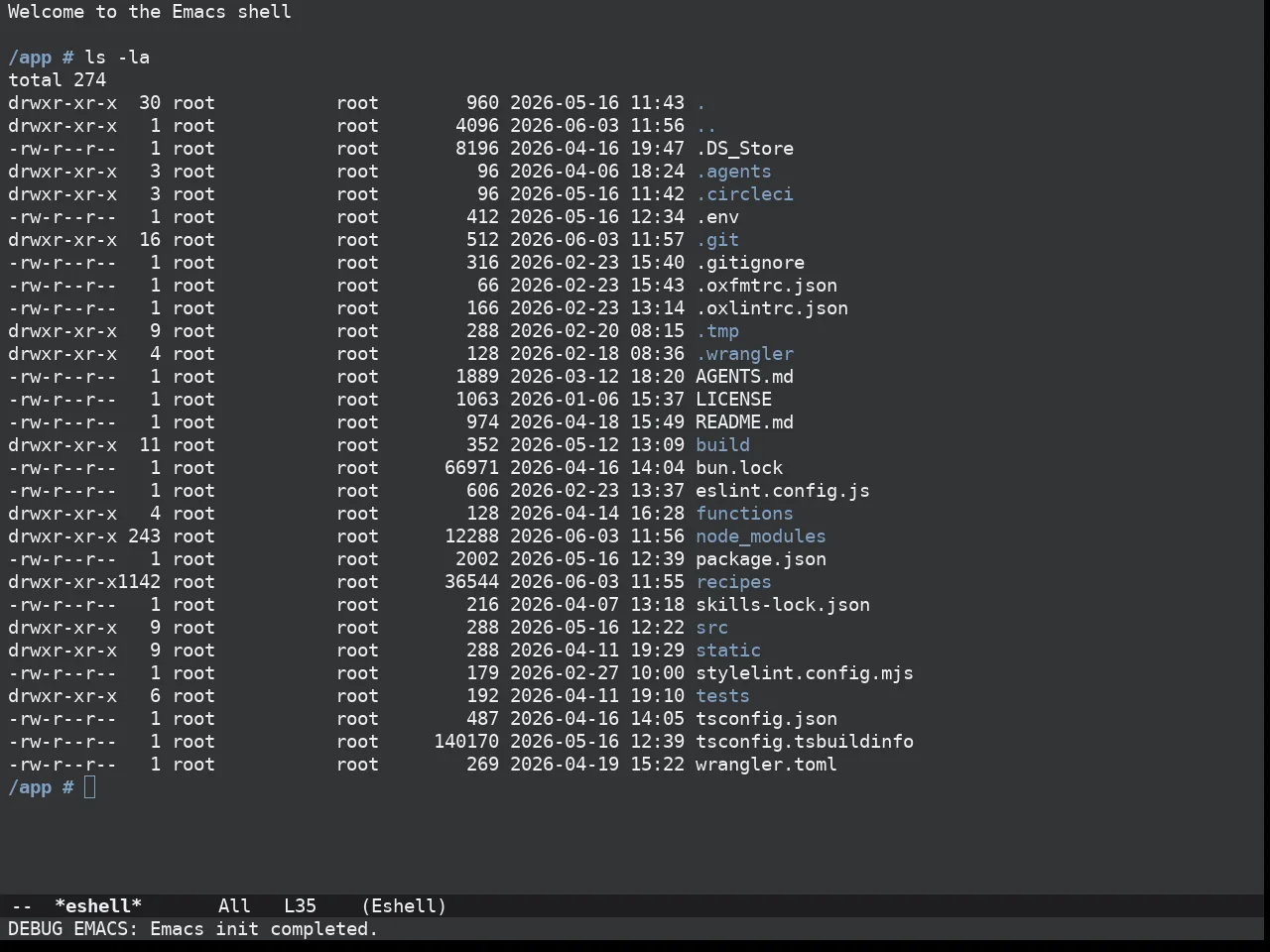Click the tsconfig.tsbuildinfo file name

(x=805, y=742)
